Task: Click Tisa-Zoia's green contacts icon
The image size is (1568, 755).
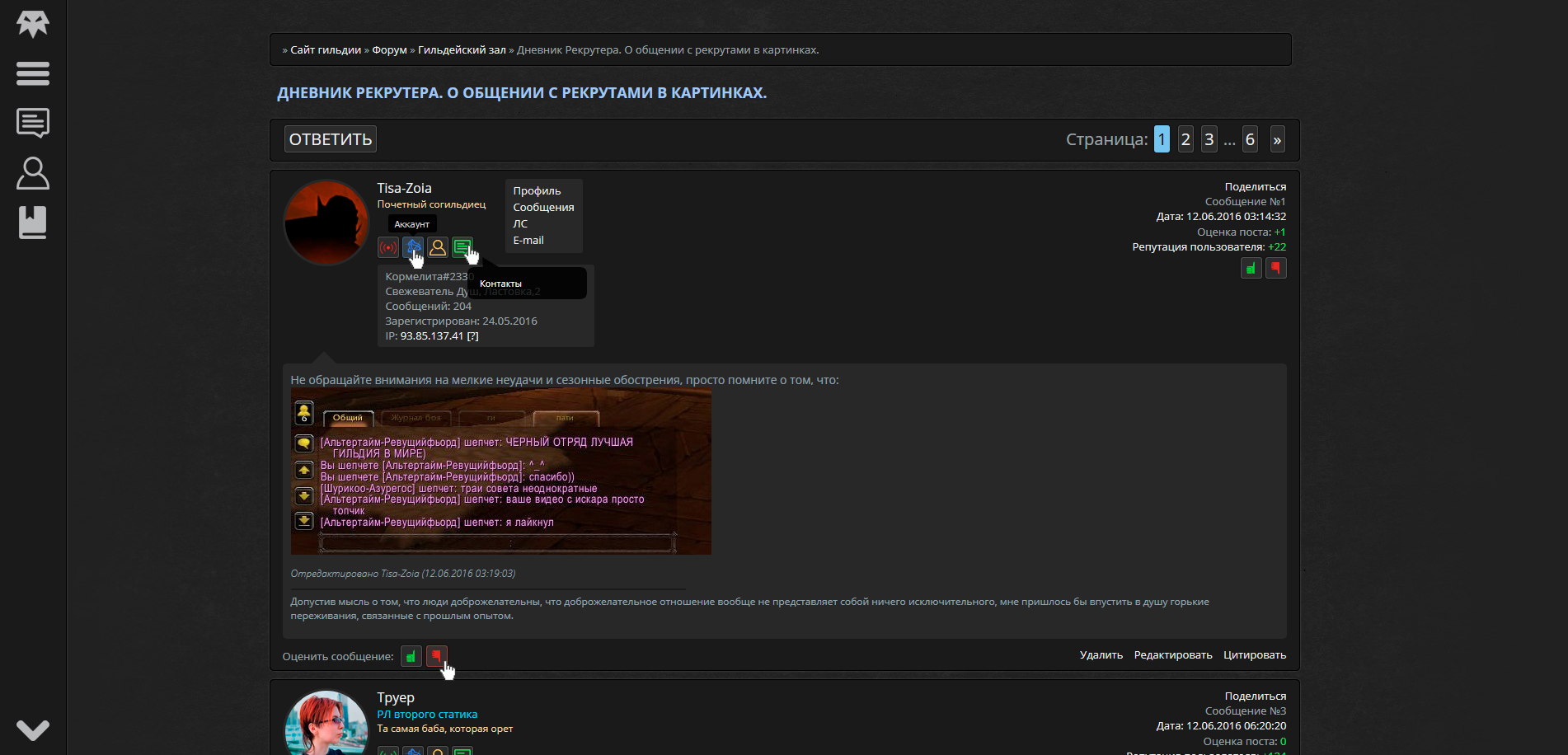Action: (462, 247)
